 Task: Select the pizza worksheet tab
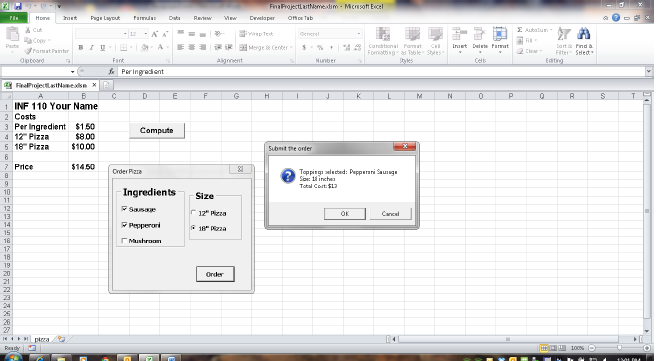(x=42, y=339)
